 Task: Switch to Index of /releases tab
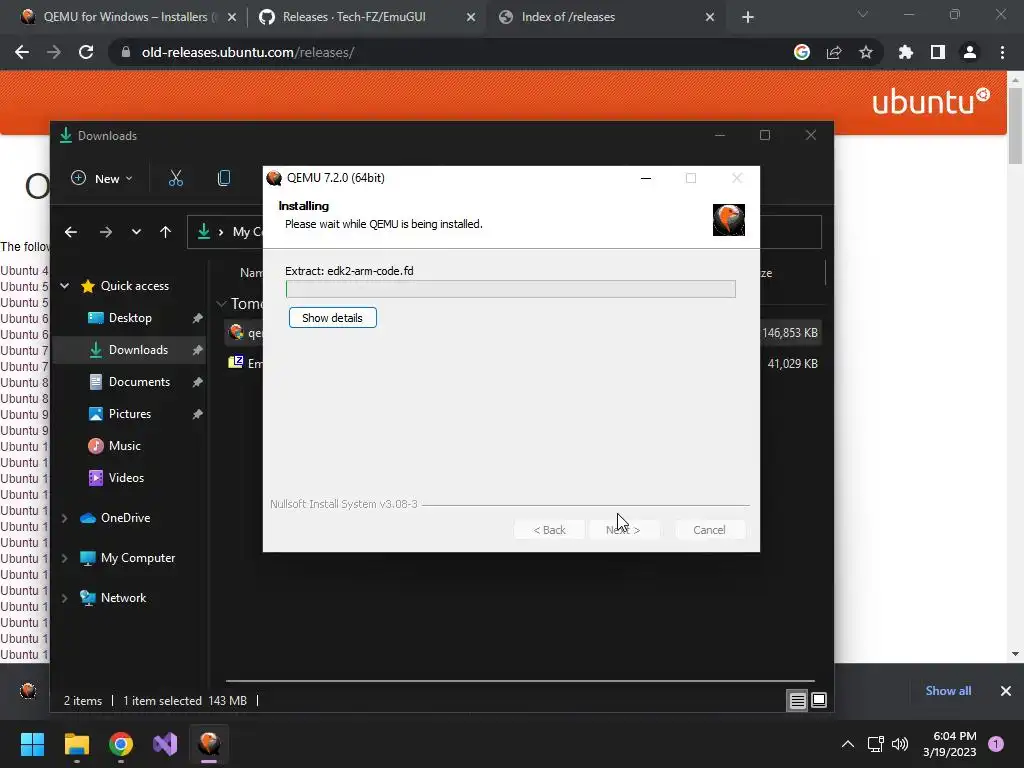568,17
